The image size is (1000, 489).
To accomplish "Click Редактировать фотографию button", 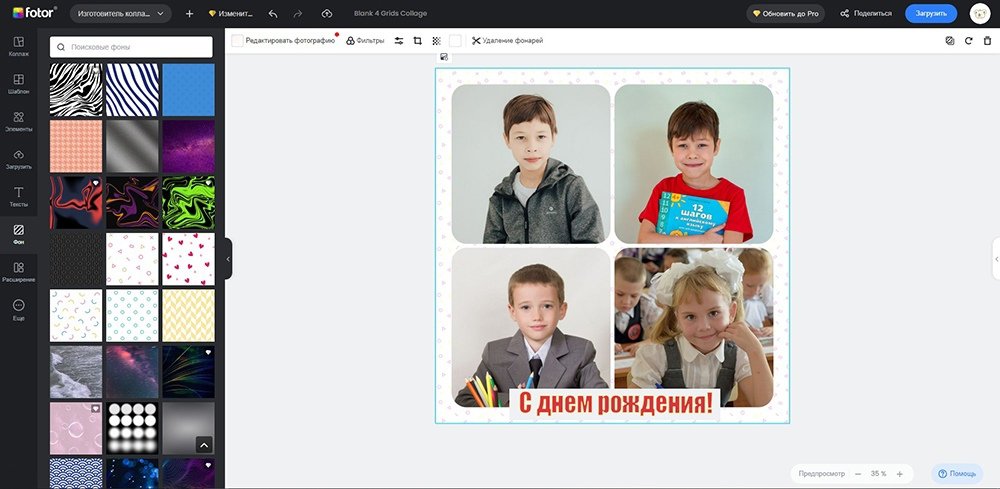I will 283,41.
